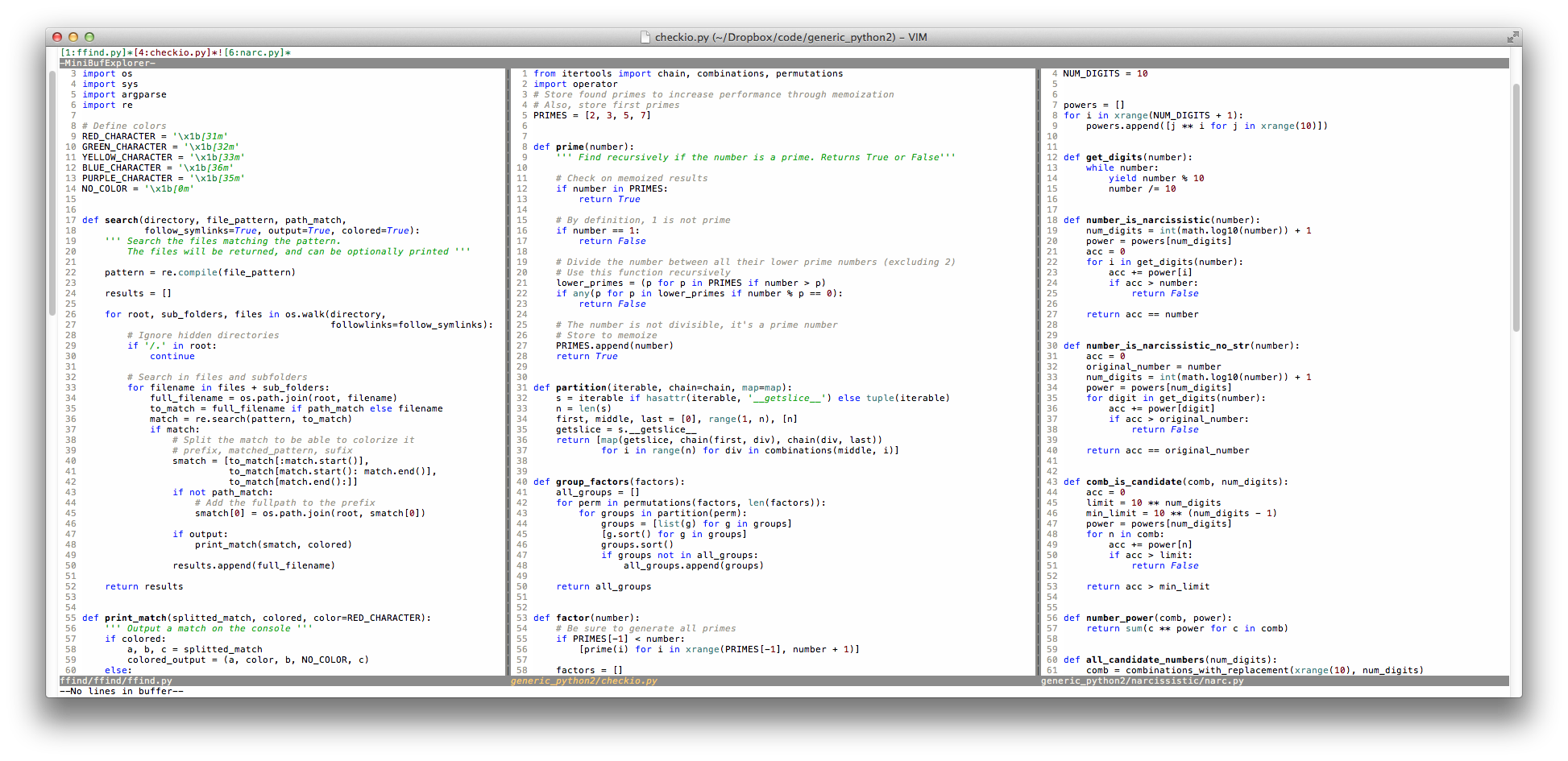Enter full screen via the top-right arrows icon

pos(1512,37)
